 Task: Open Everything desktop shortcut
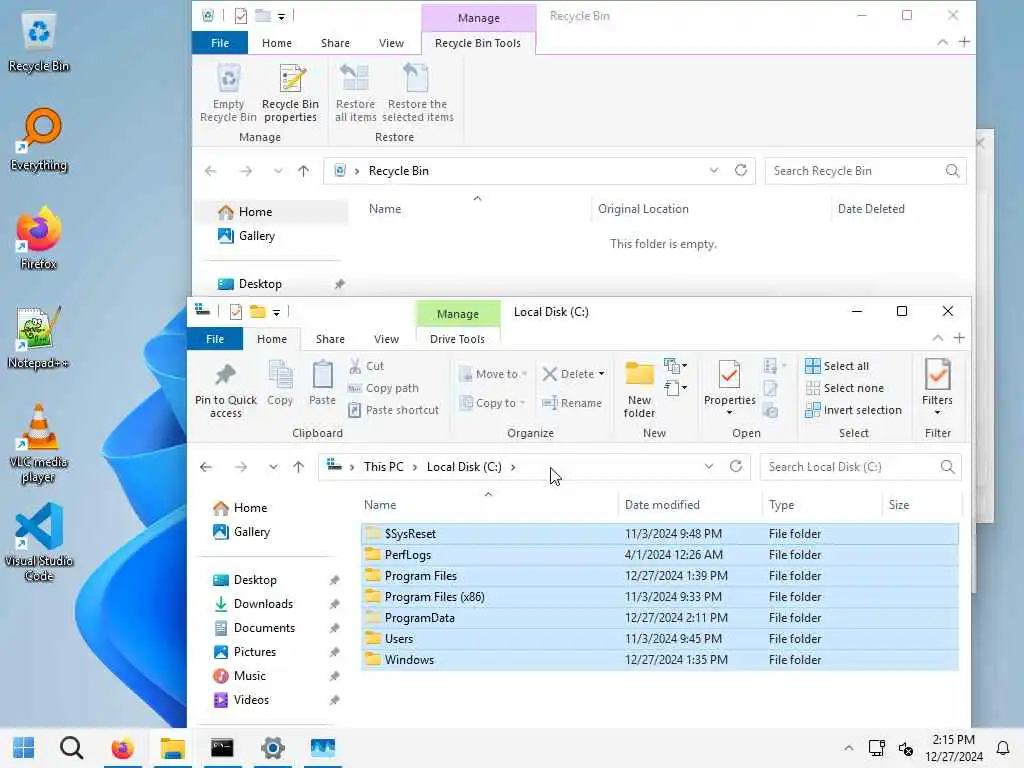point(39,140)
